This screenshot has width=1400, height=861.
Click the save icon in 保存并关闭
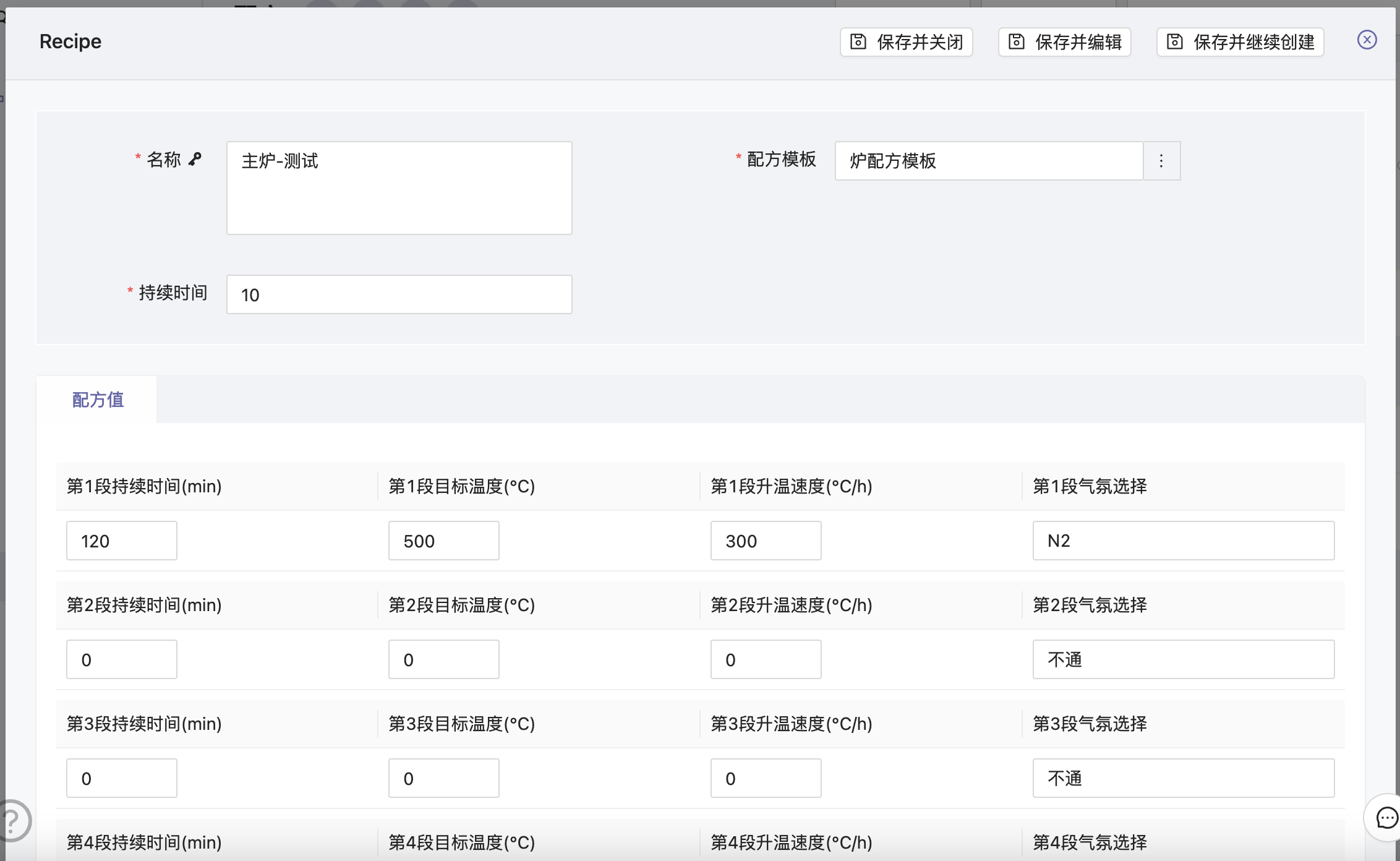click(x=858, y=41)
